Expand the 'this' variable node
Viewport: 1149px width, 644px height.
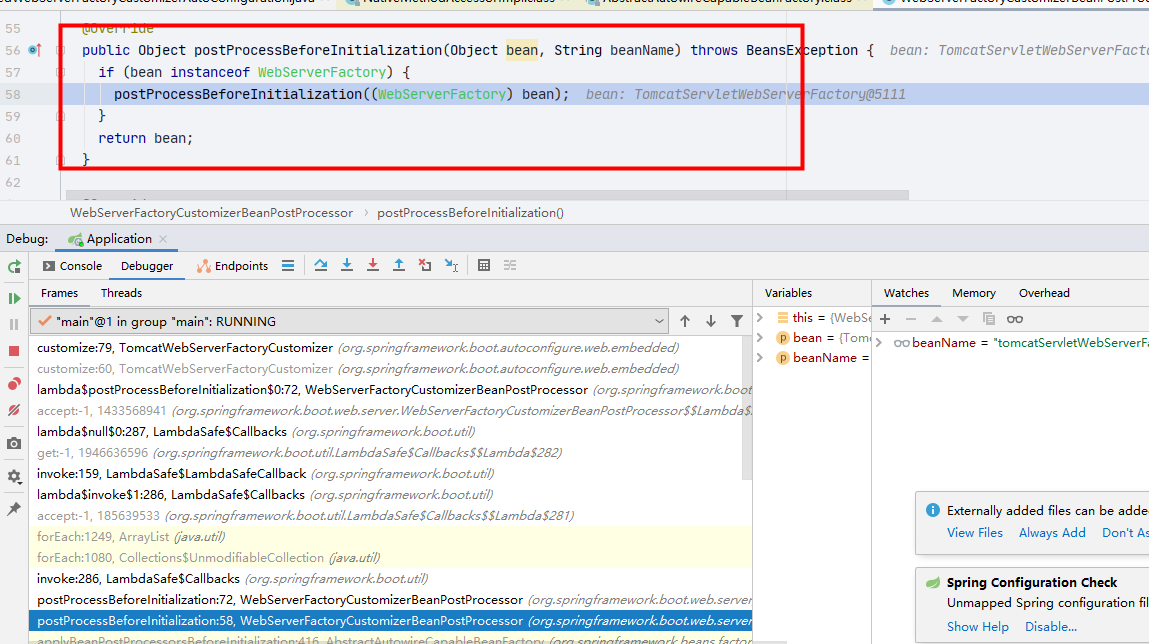[x=761, y=317]
